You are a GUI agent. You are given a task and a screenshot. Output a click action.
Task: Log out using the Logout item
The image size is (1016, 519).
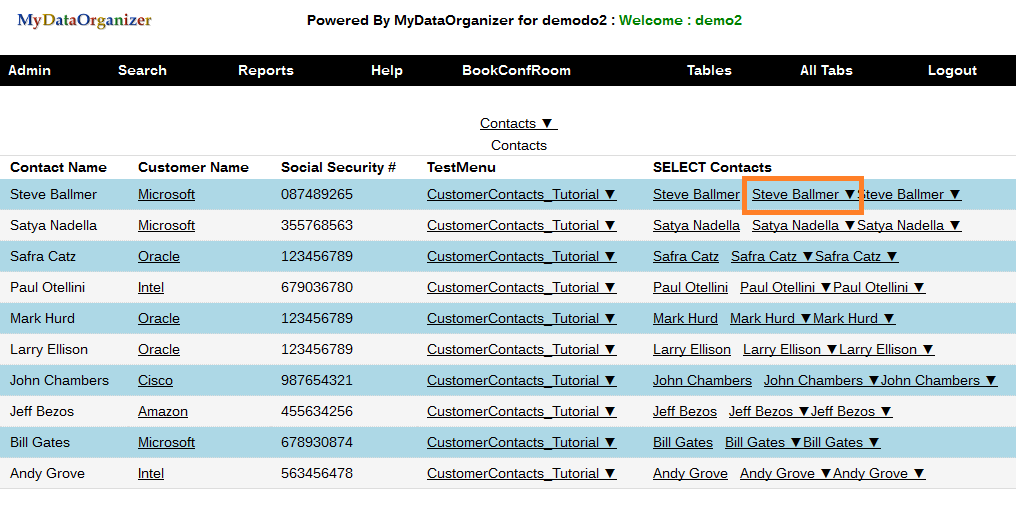(x=952, y=70)
